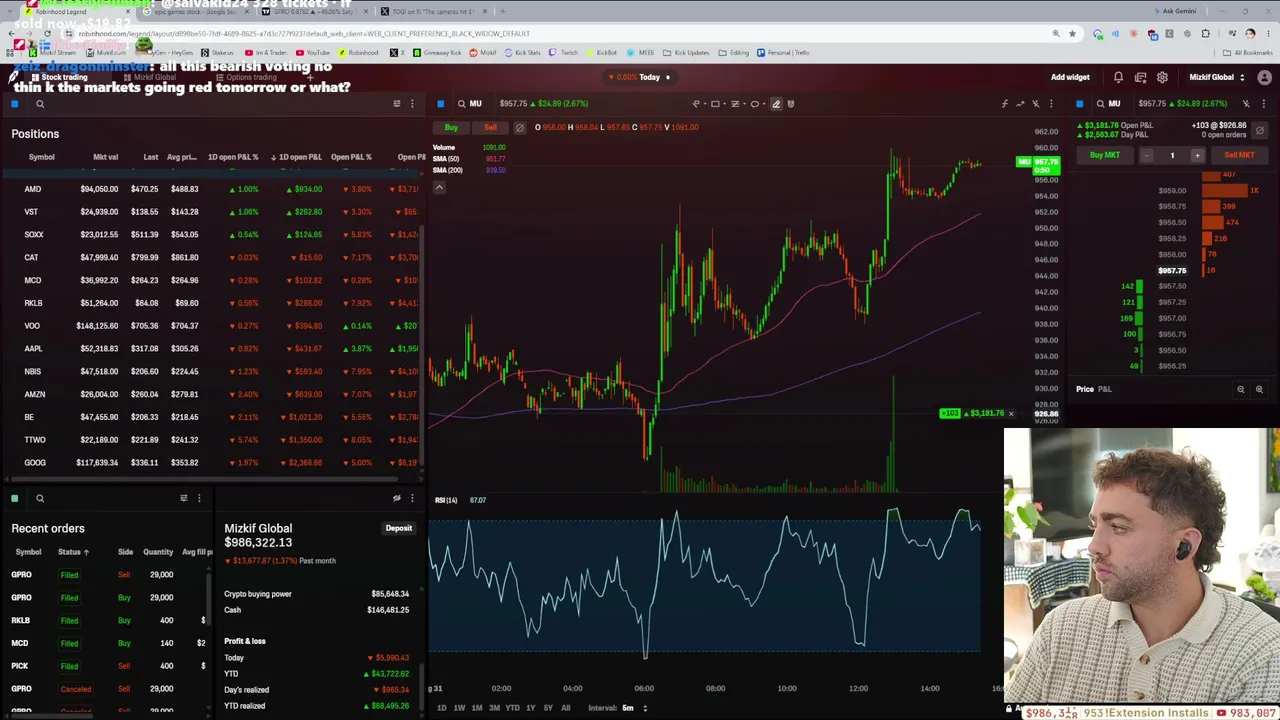Set chart range to 1D
The height and width of the screenshot is (720, 1280).
pyautogui.click(x=441, y=708)
